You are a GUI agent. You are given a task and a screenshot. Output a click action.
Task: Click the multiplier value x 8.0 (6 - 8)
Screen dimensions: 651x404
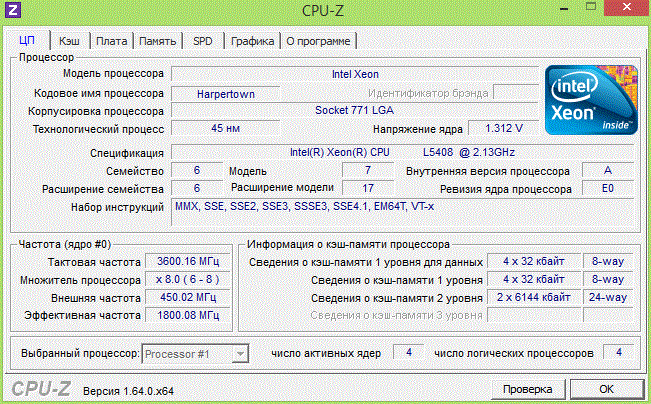(188, 279)
